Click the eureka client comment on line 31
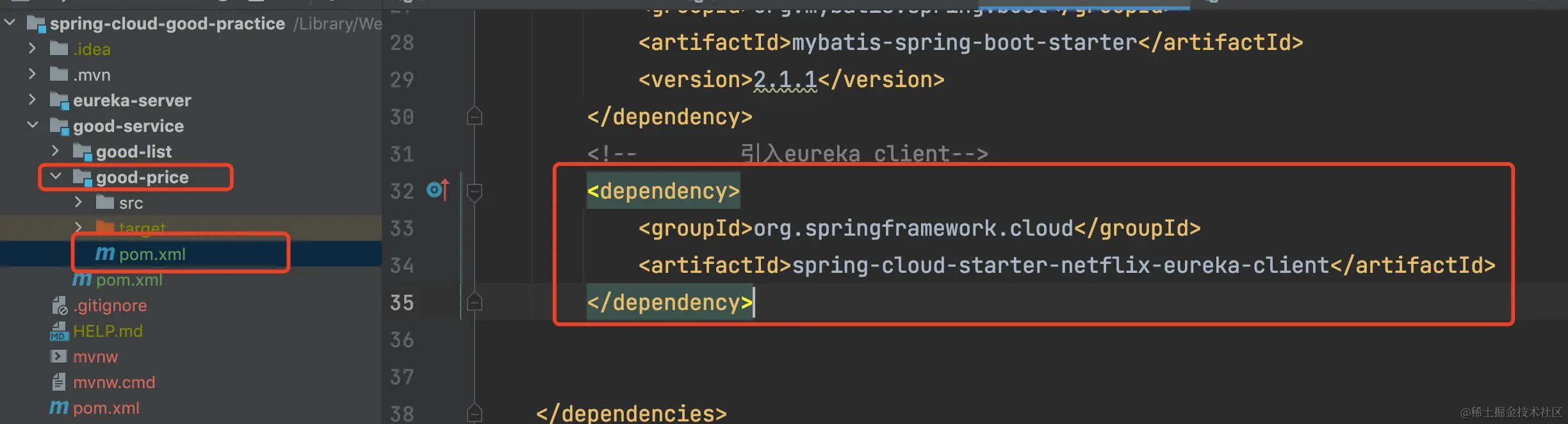Viewport: 1568px width, 424px height. pos(787,154)
